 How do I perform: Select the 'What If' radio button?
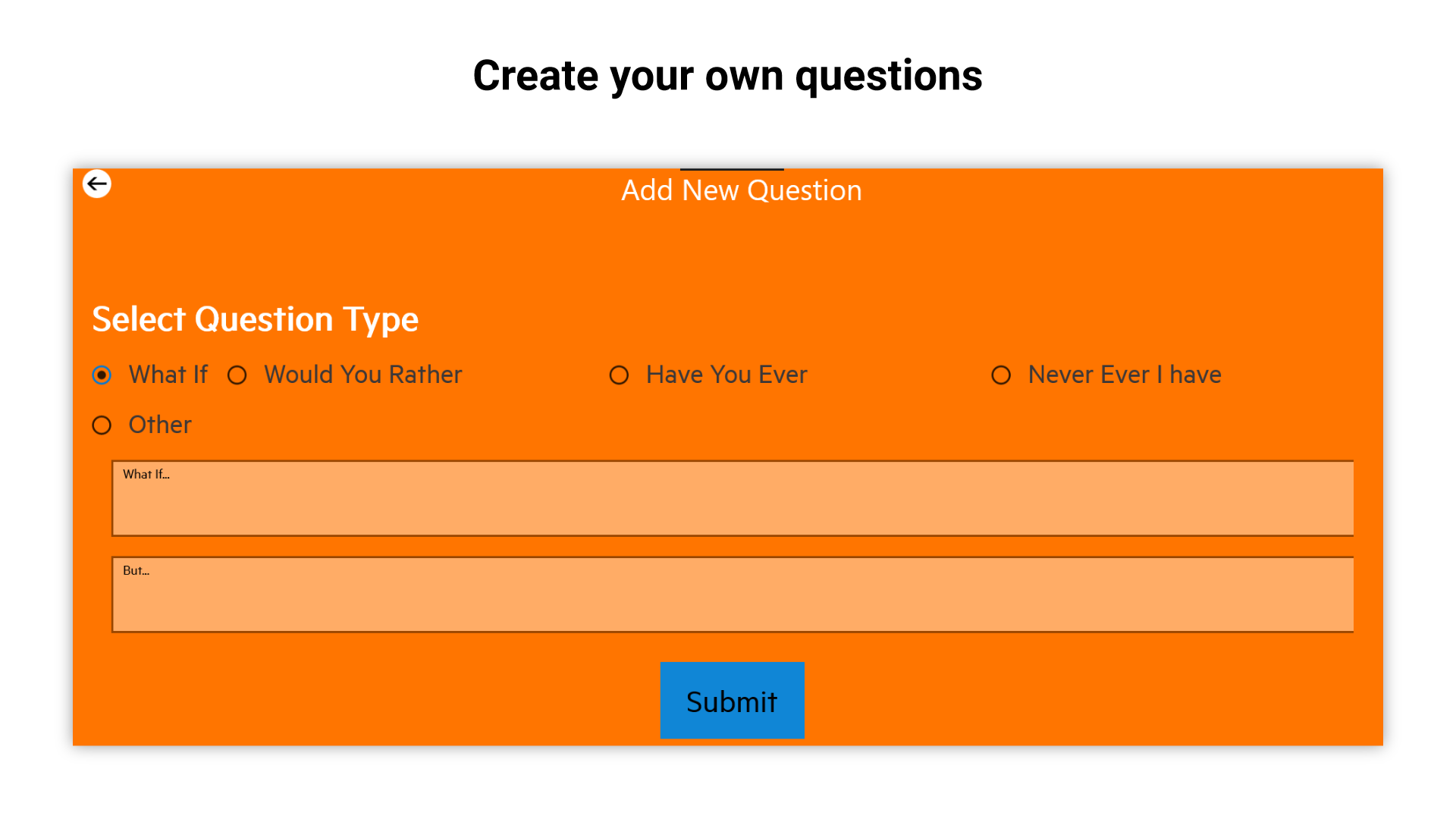click(102, 375)
